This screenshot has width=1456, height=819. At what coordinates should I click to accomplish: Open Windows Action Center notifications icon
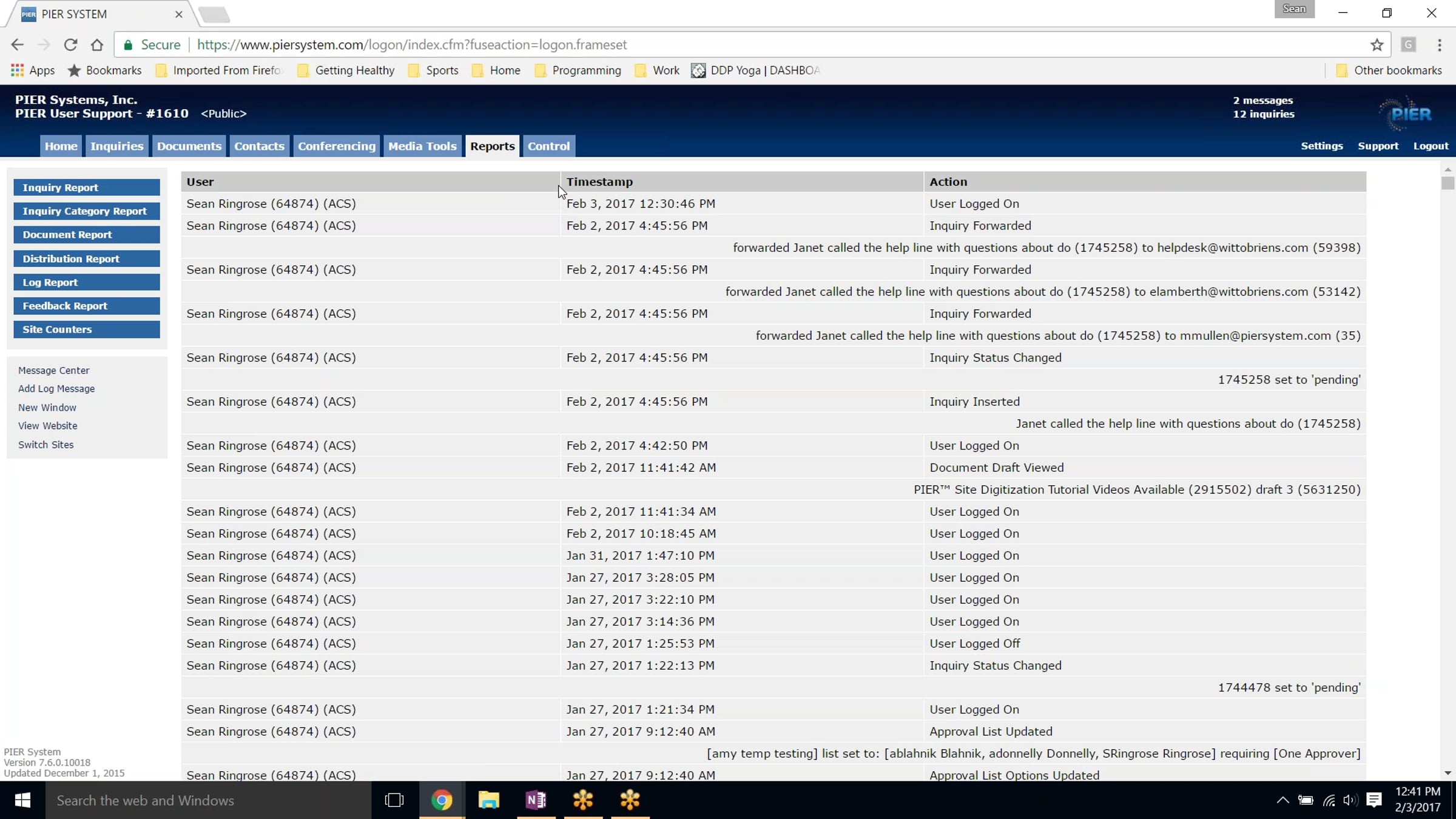pyautogui.click(x=1374, y=800)
